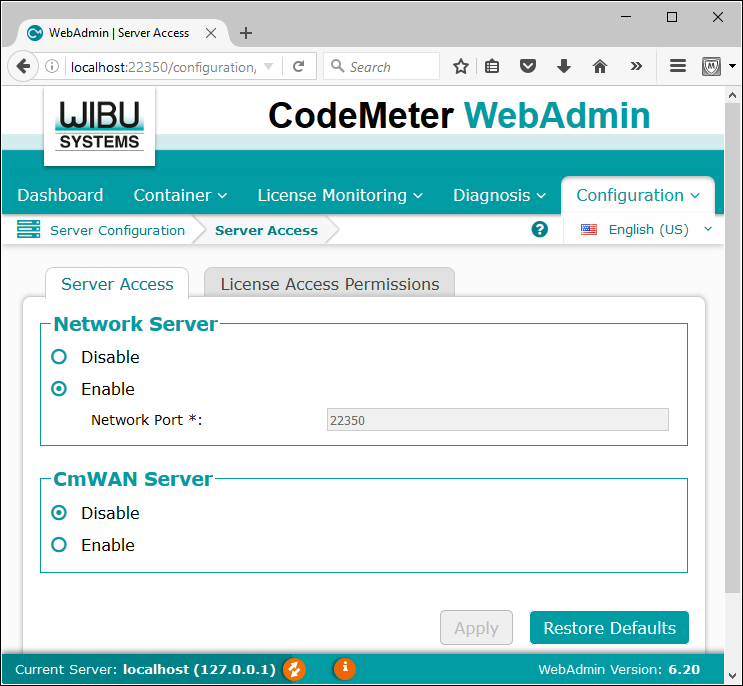This screenshot has height=686, width=743.
Task: Close the WebAdmin Server Access browser tab
Action: coord(211,33)
